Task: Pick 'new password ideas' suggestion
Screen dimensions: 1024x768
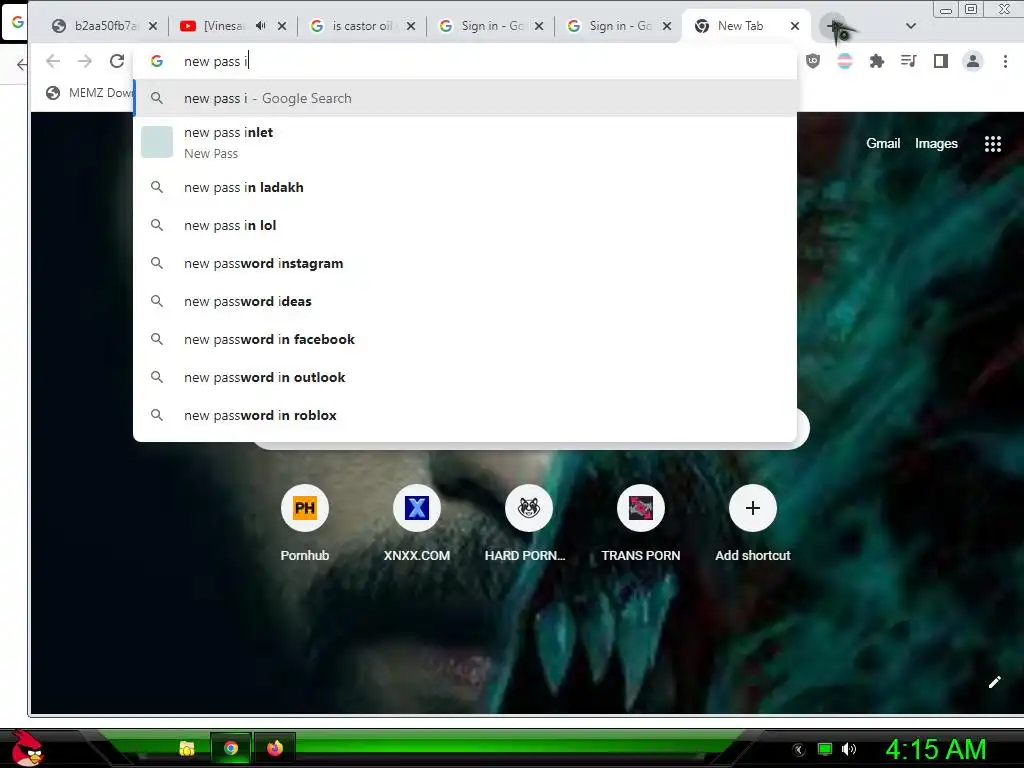Action: (x=465, y=301)
